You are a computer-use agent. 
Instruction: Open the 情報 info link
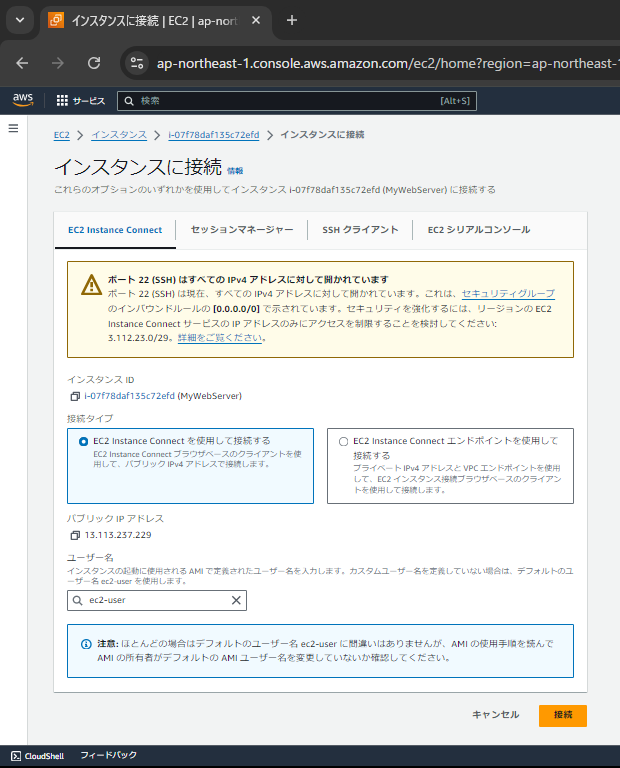click(x=235, y=171)
